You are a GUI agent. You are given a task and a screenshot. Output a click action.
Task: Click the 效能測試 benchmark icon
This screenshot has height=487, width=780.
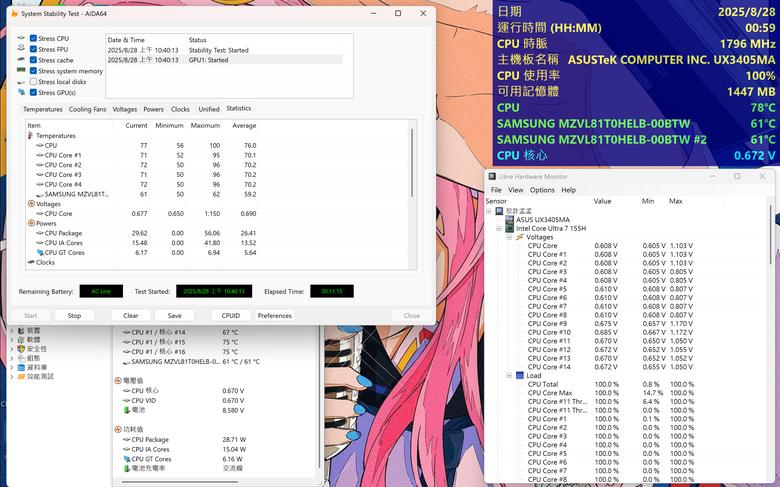(x=21, y=377)
